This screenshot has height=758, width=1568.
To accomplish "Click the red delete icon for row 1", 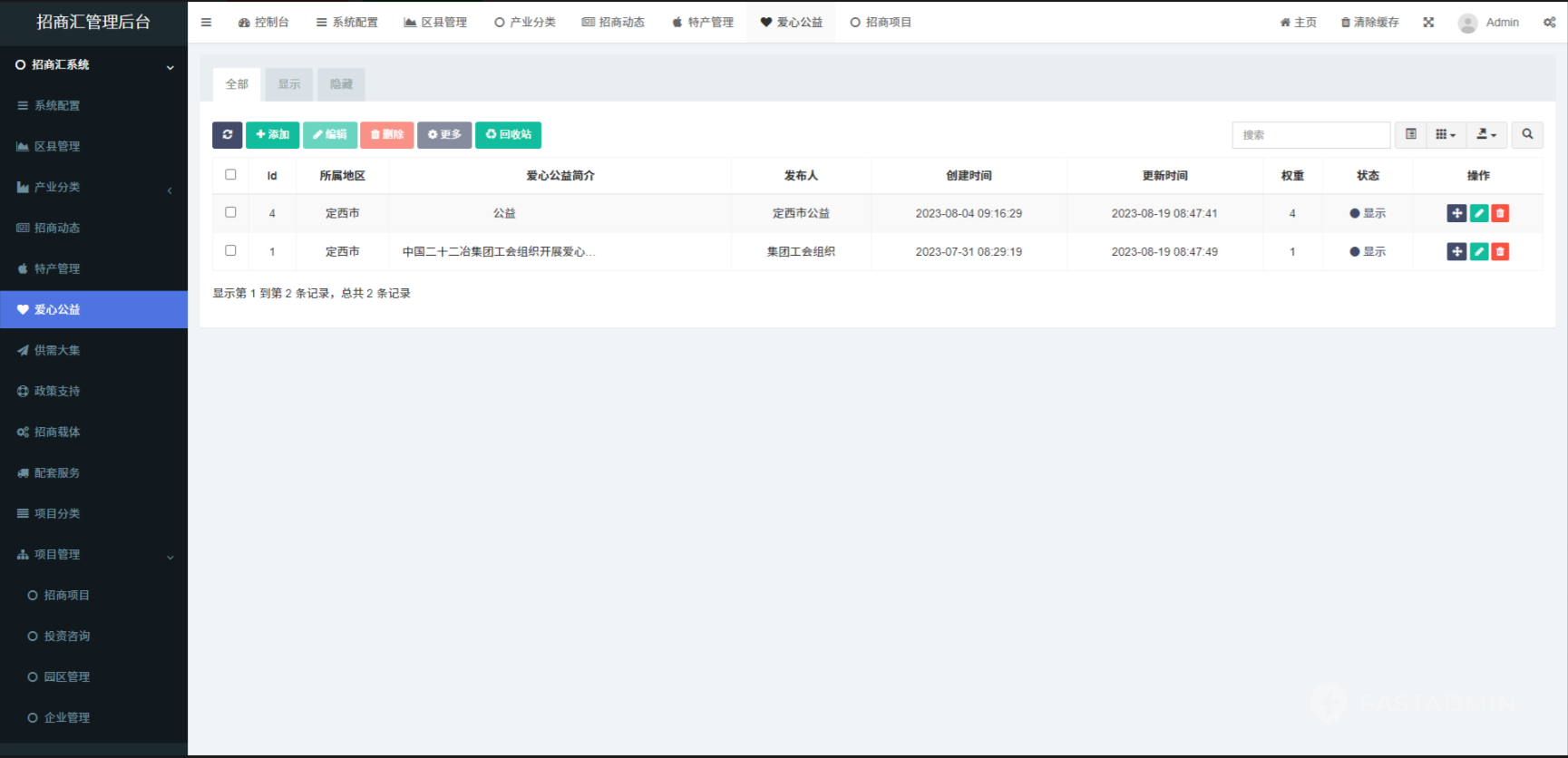I will [1500, 251].
